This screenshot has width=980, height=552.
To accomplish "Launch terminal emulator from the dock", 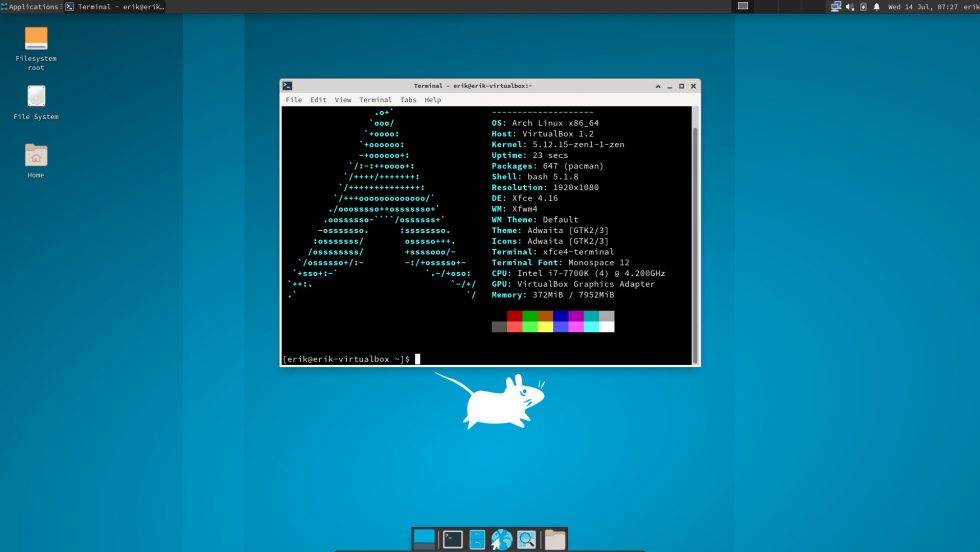I will point(452,539).
